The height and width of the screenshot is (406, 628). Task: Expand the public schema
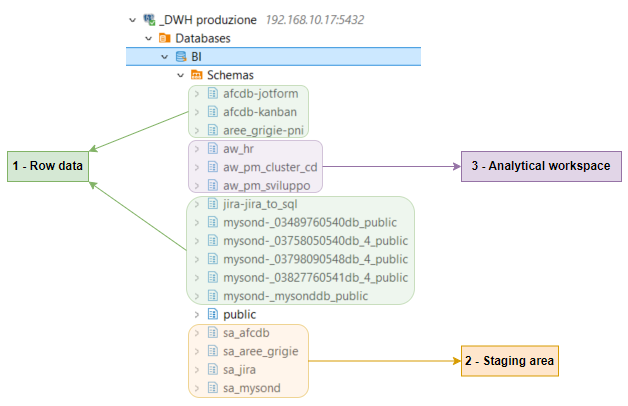pos(197,314)
